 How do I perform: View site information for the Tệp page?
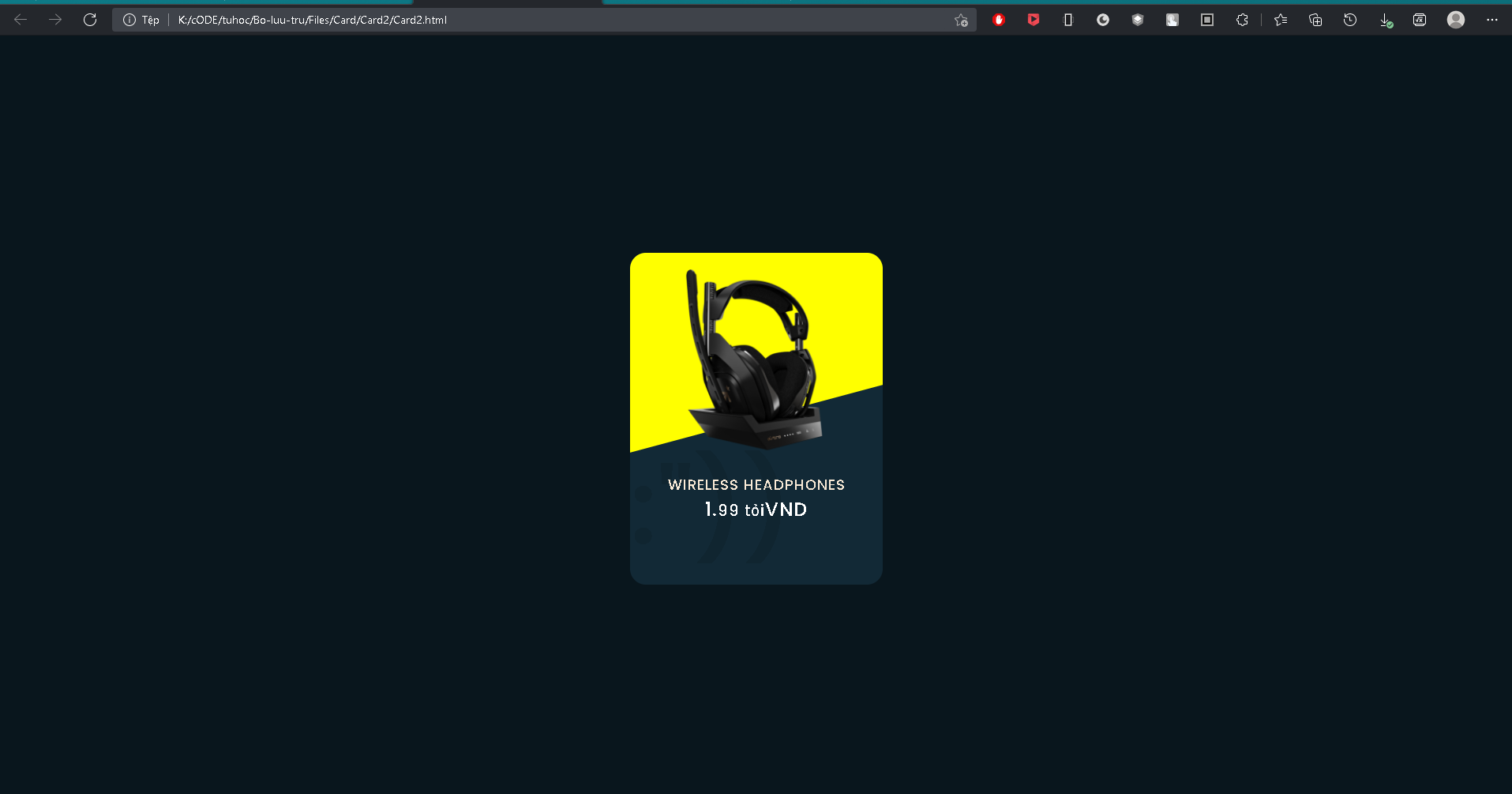(129, 20)
